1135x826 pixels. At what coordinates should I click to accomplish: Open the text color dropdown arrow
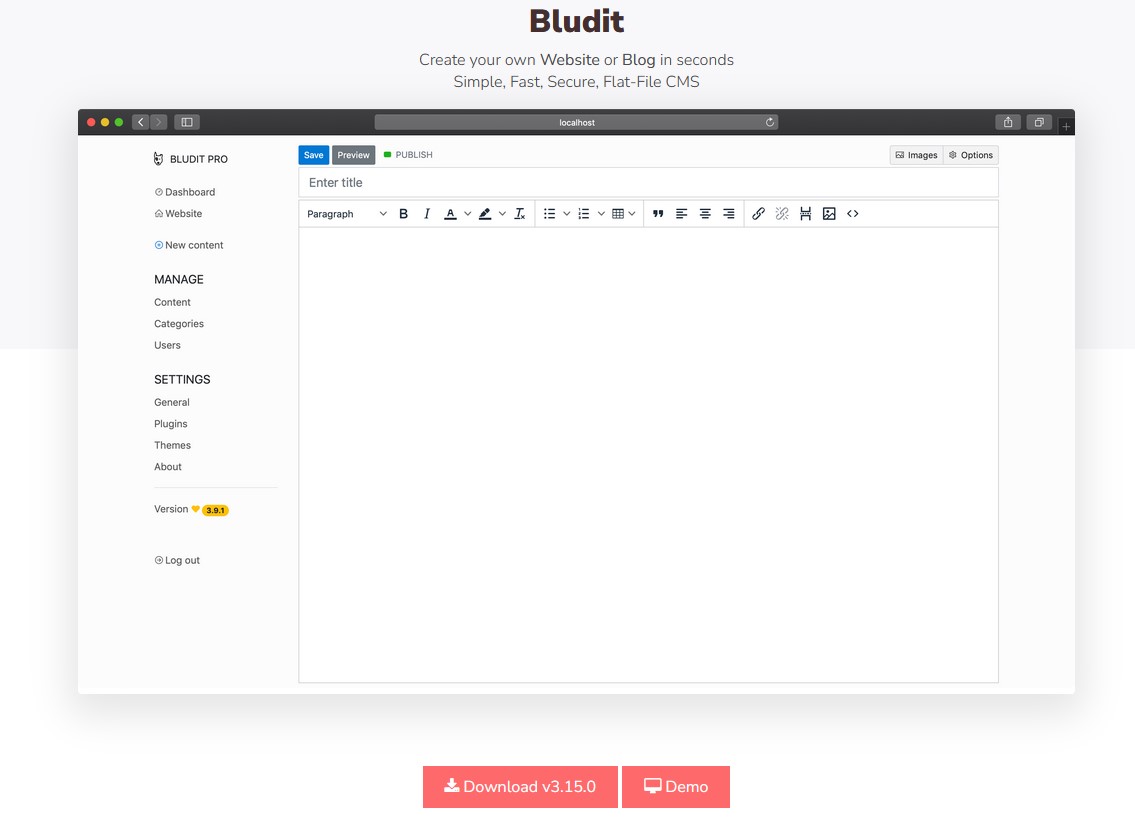point(468,214)
